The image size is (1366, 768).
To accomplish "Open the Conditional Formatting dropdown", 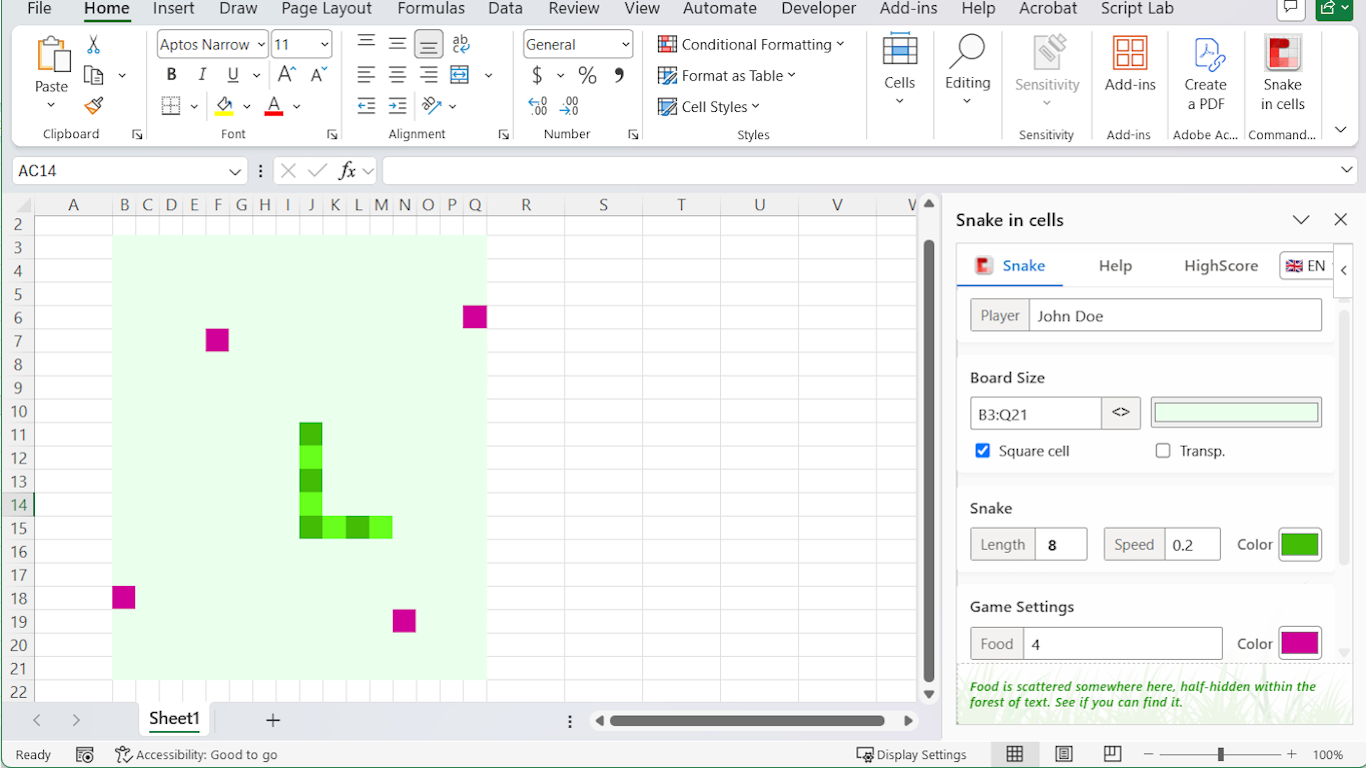I will tap(751, 44).
